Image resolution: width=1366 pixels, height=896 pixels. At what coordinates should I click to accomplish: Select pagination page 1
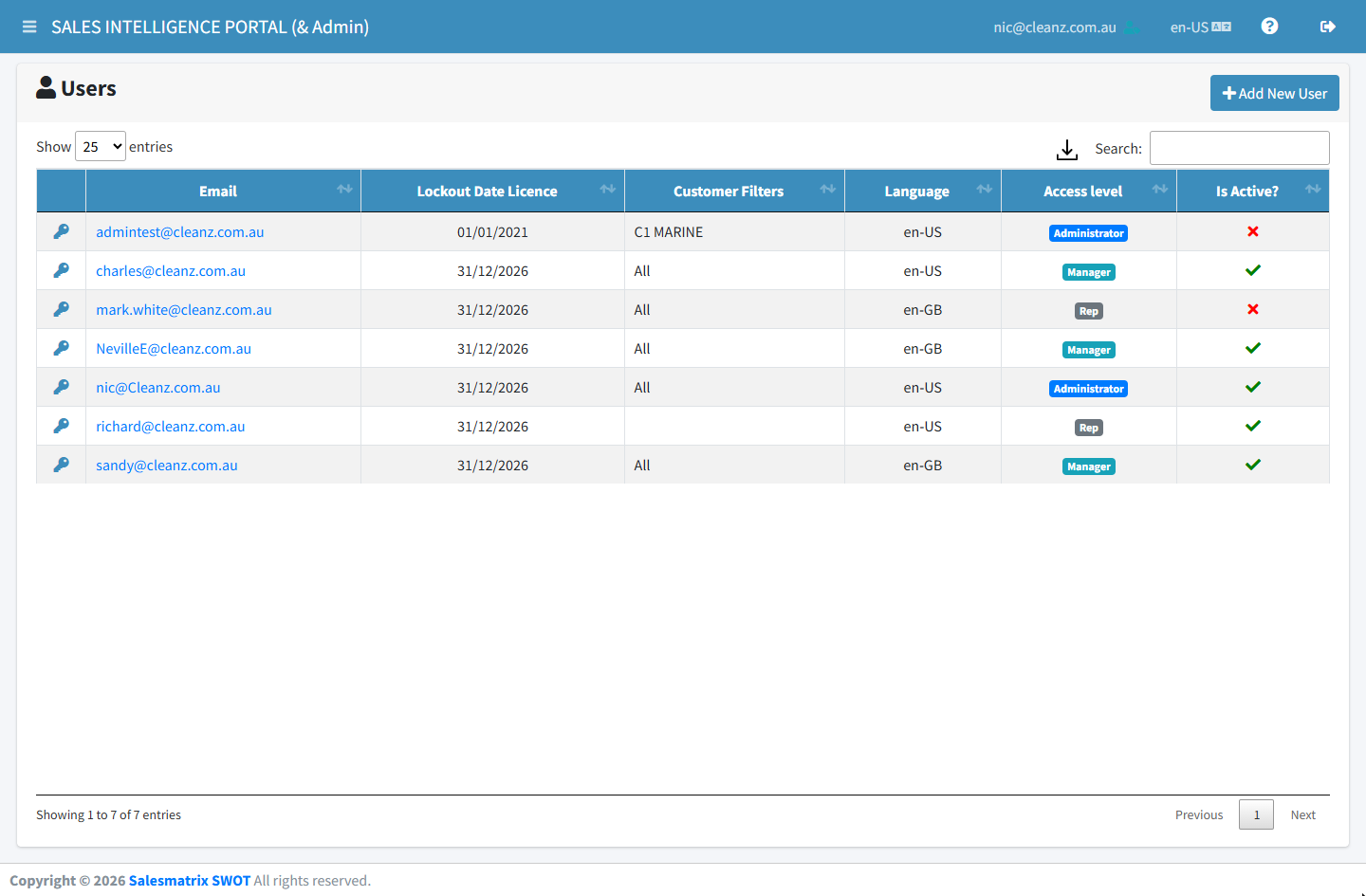pos(1257,814)
